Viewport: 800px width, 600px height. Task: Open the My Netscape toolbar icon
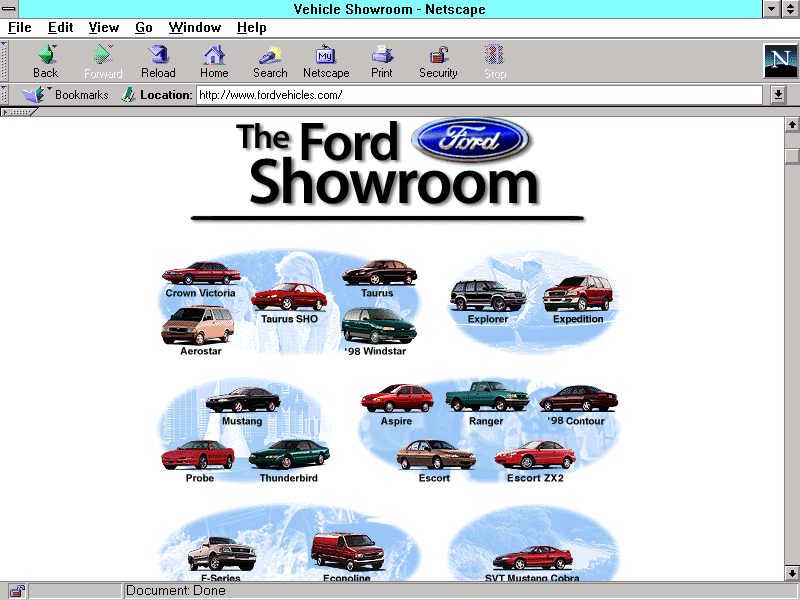(x=326, y=55)
